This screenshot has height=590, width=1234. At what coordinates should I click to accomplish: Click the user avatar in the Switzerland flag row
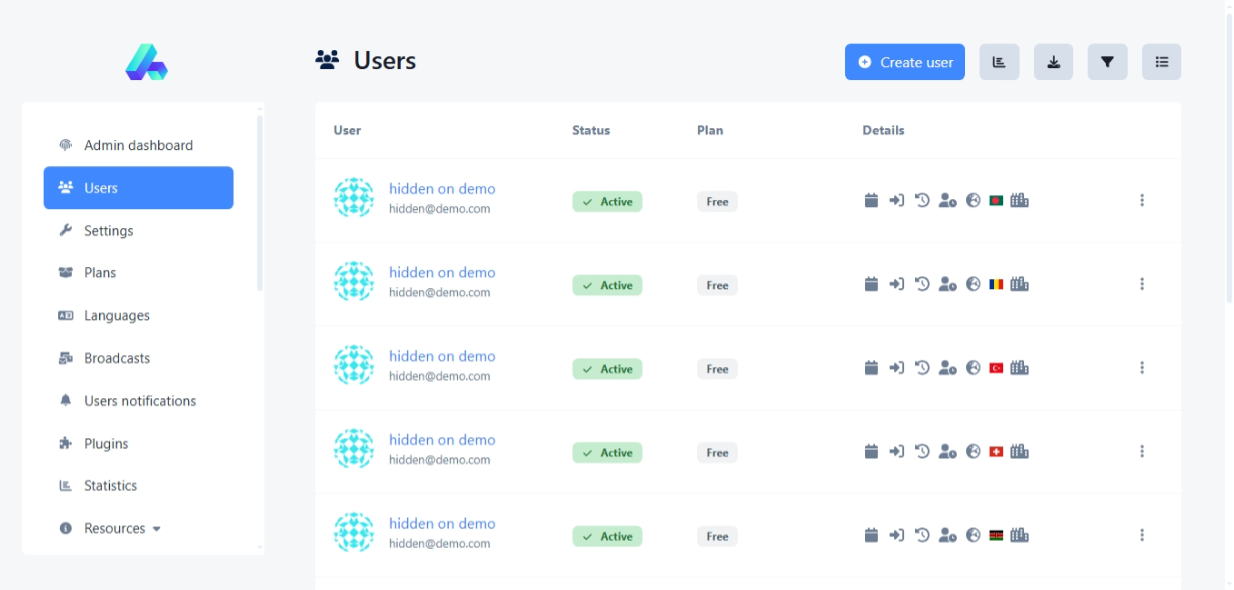point(354,449)
